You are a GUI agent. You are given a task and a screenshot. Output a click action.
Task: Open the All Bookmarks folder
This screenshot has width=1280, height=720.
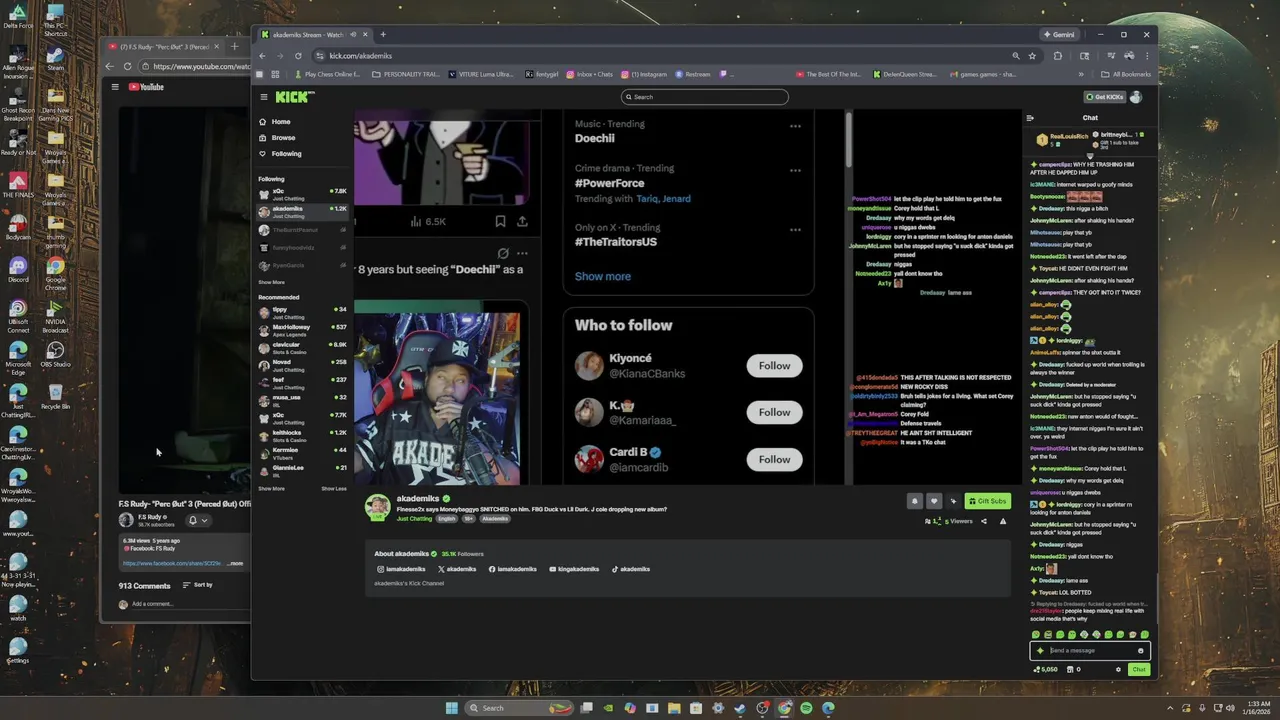(1125, 74)
